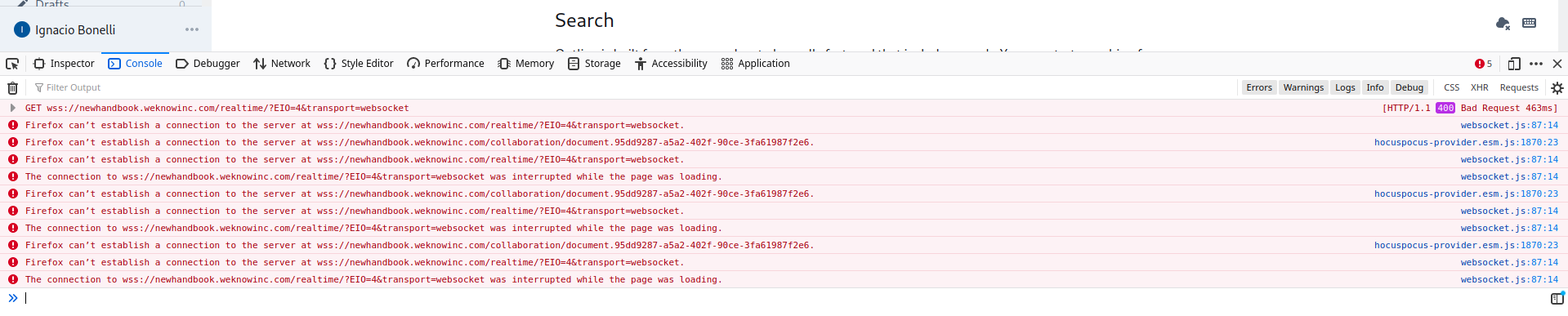Open the last websocket.js:87:14 source link
The image size is (1568, 316).
click(x=1509, y=279)
